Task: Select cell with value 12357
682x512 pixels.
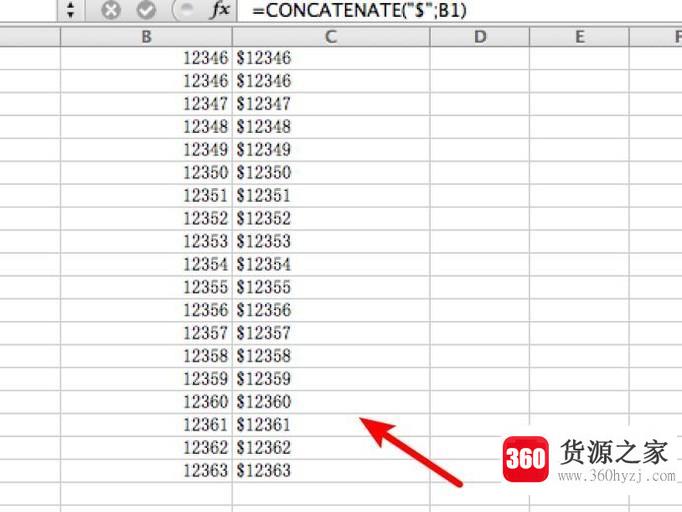Action: tap(146, 333)
